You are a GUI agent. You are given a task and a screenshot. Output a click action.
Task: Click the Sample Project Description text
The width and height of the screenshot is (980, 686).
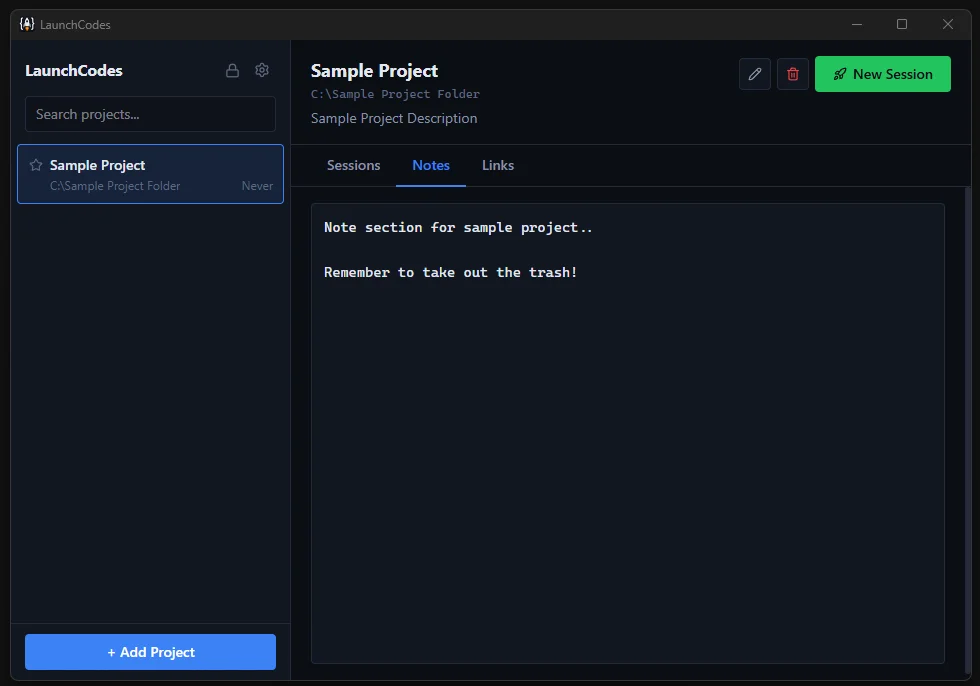(394, 118)
